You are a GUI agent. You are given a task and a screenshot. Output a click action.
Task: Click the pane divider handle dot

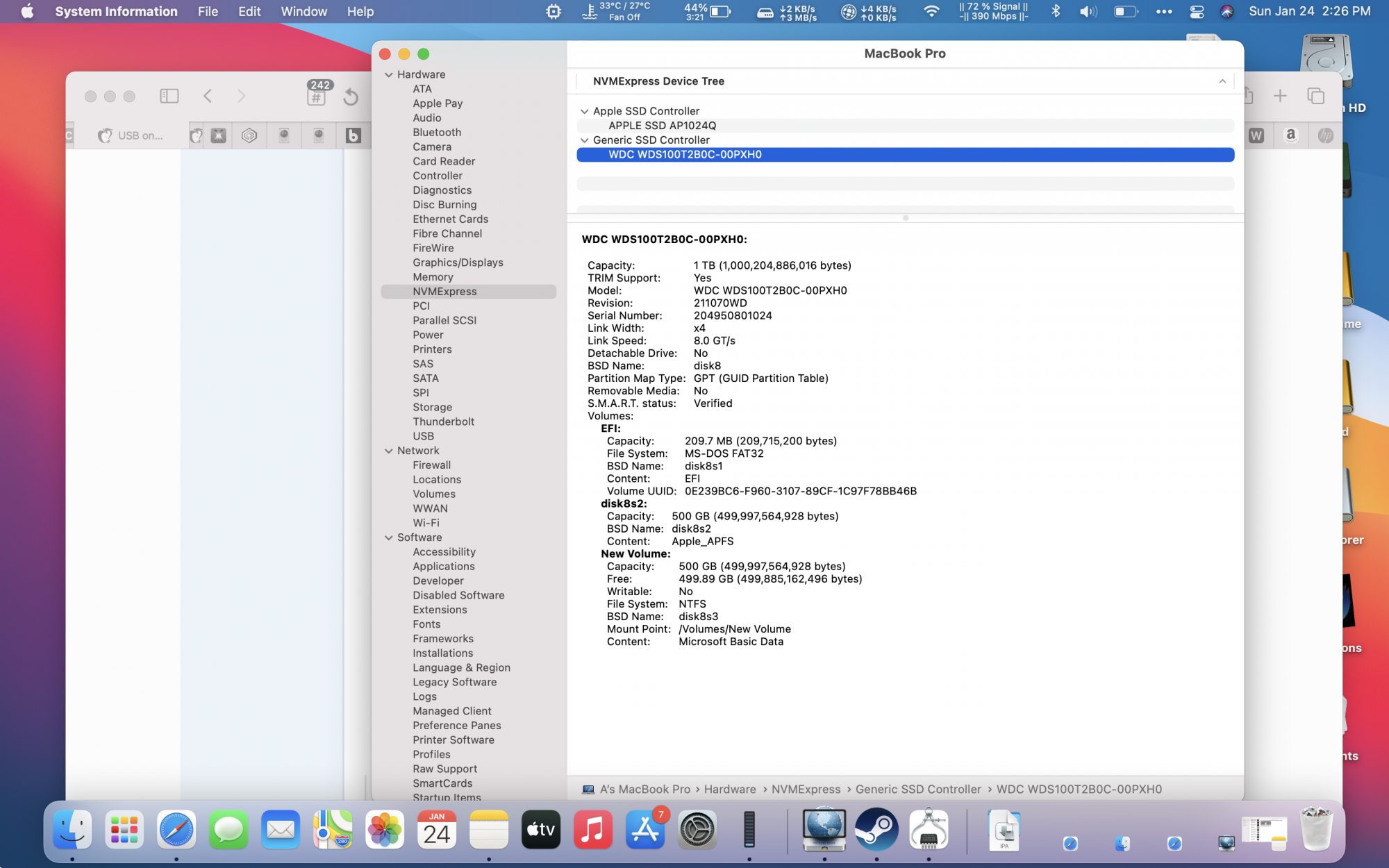click(905, 218)
